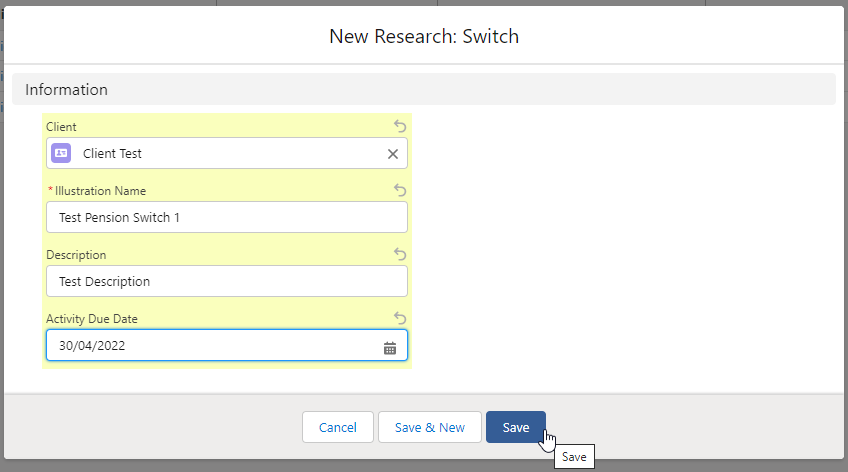Click the Description field label

click(76, 255)
